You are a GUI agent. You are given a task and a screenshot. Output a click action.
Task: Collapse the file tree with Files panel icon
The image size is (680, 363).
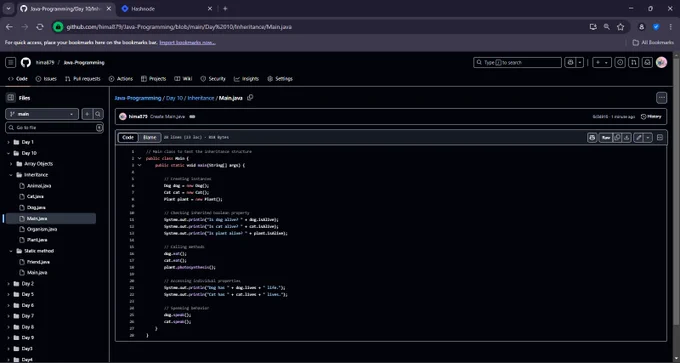pyautogui.click(x=11, y=98)
